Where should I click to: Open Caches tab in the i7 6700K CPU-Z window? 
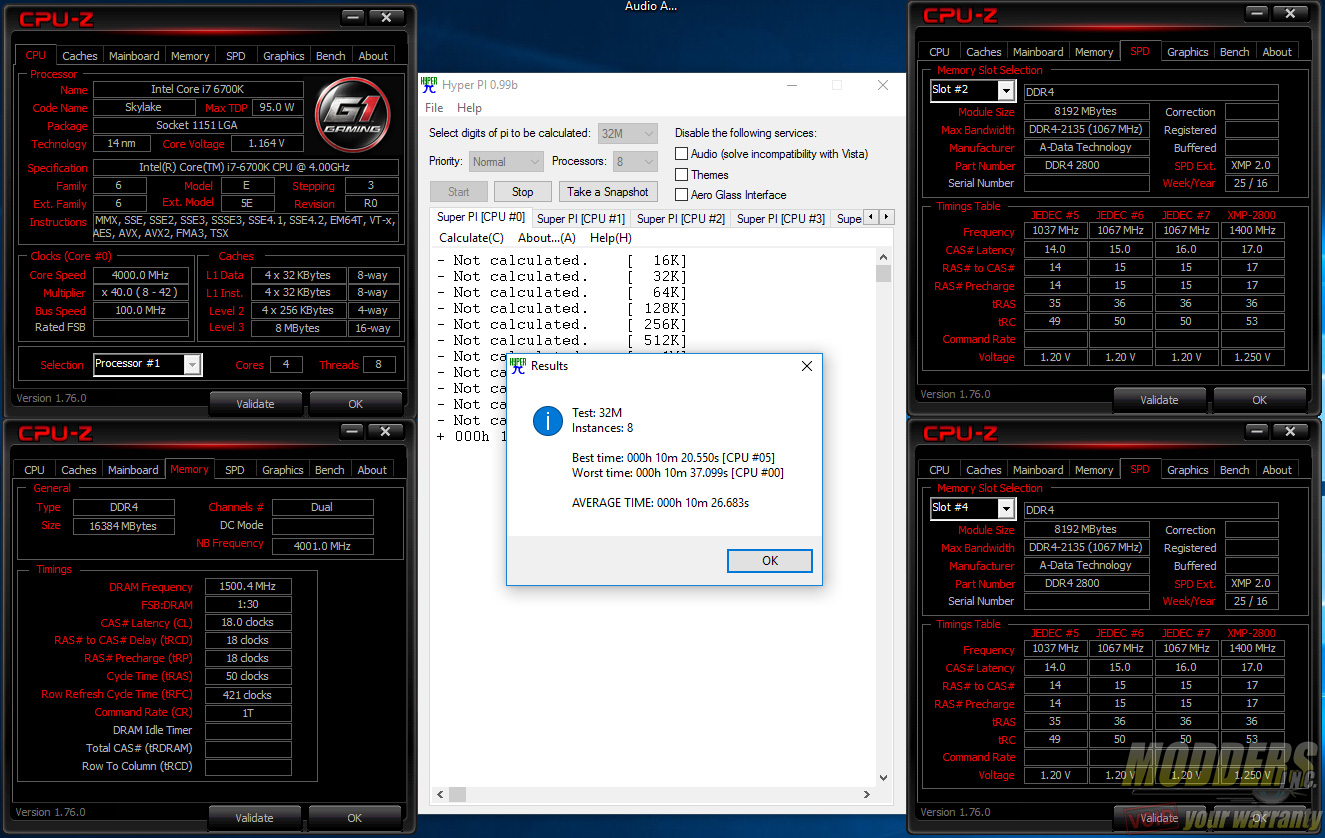click(80, 56)
